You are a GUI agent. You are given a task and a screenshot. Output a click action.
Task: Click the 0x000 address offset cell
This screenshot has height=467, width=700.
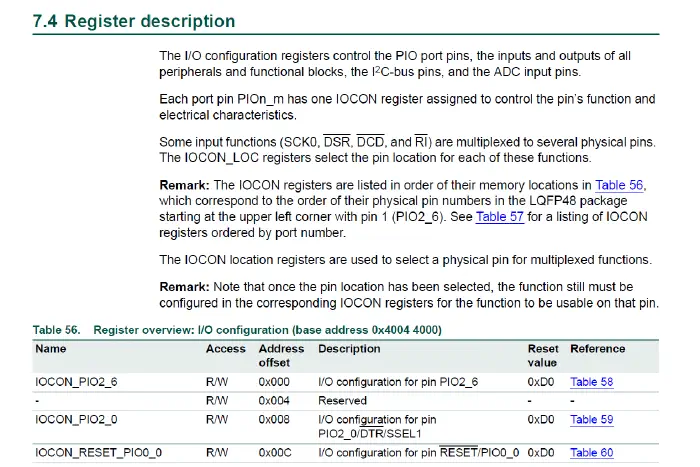273,381
